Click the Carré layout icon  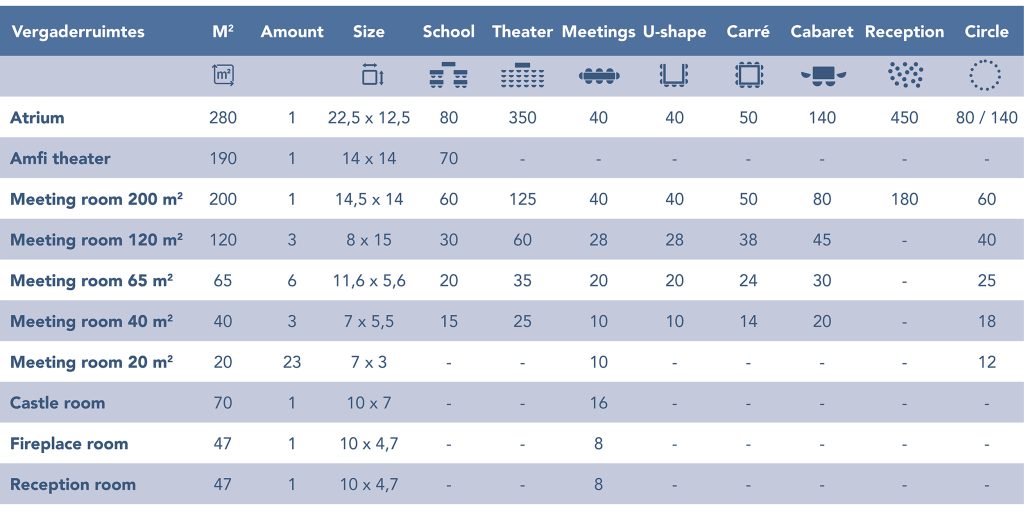coord(748,75)
